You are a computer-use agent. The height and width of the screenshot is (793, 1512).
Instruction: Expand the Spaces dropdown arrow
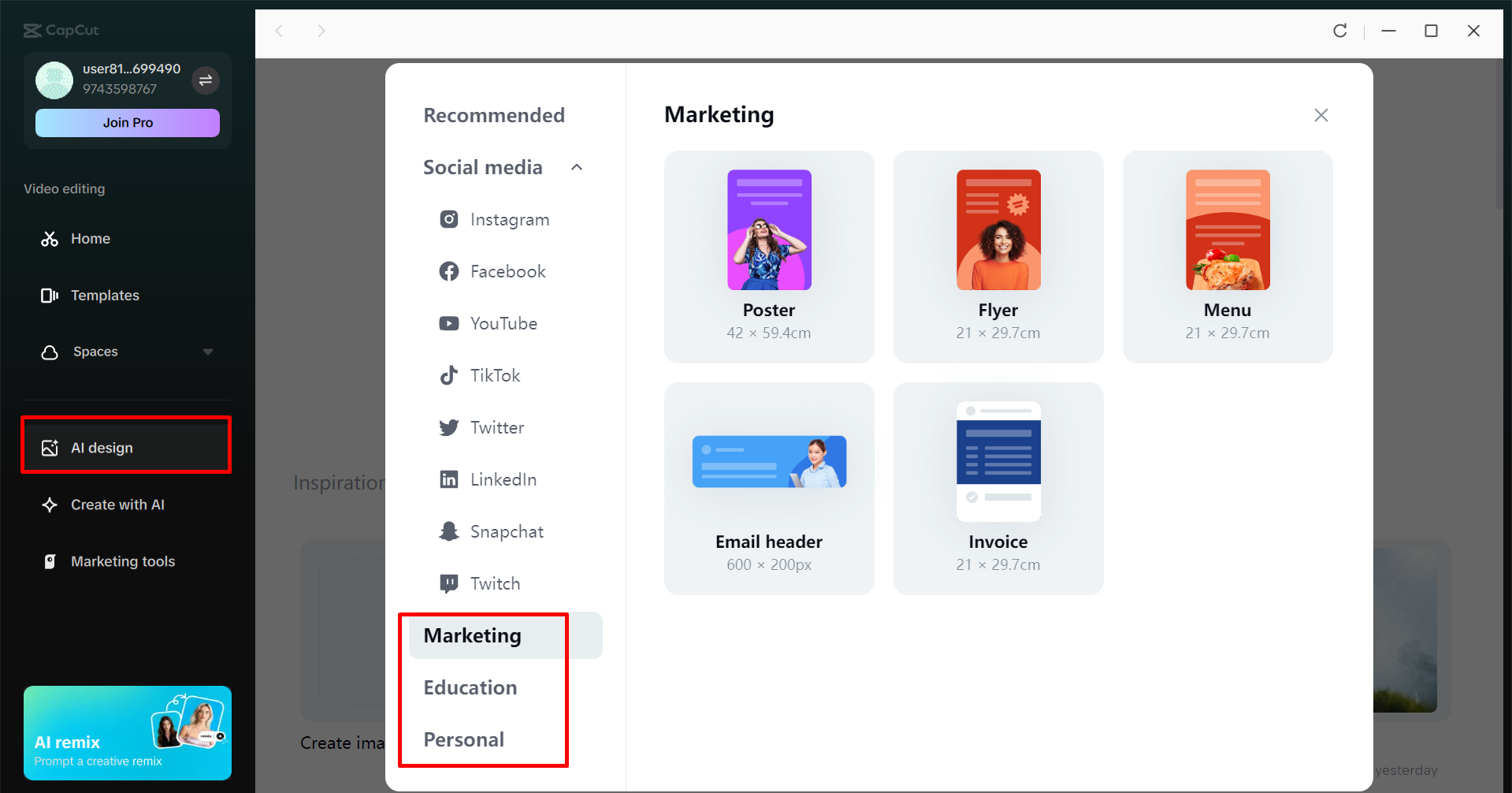[208, 352]
